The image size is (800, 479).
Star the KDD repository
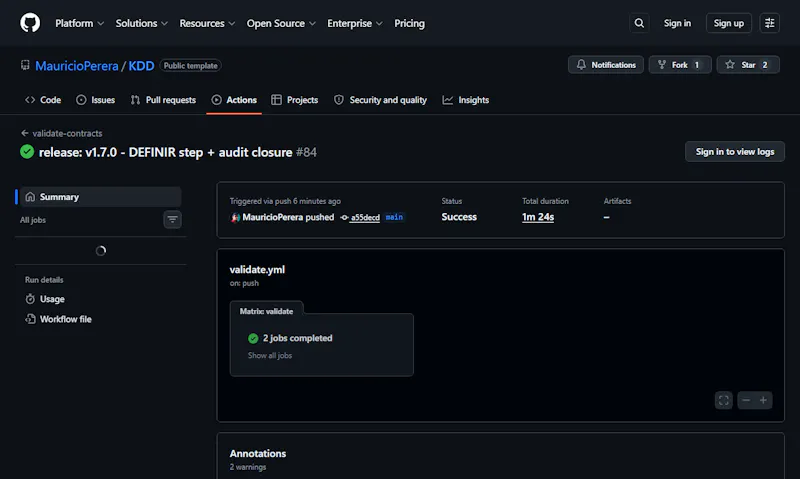click(x=748, y=65)
